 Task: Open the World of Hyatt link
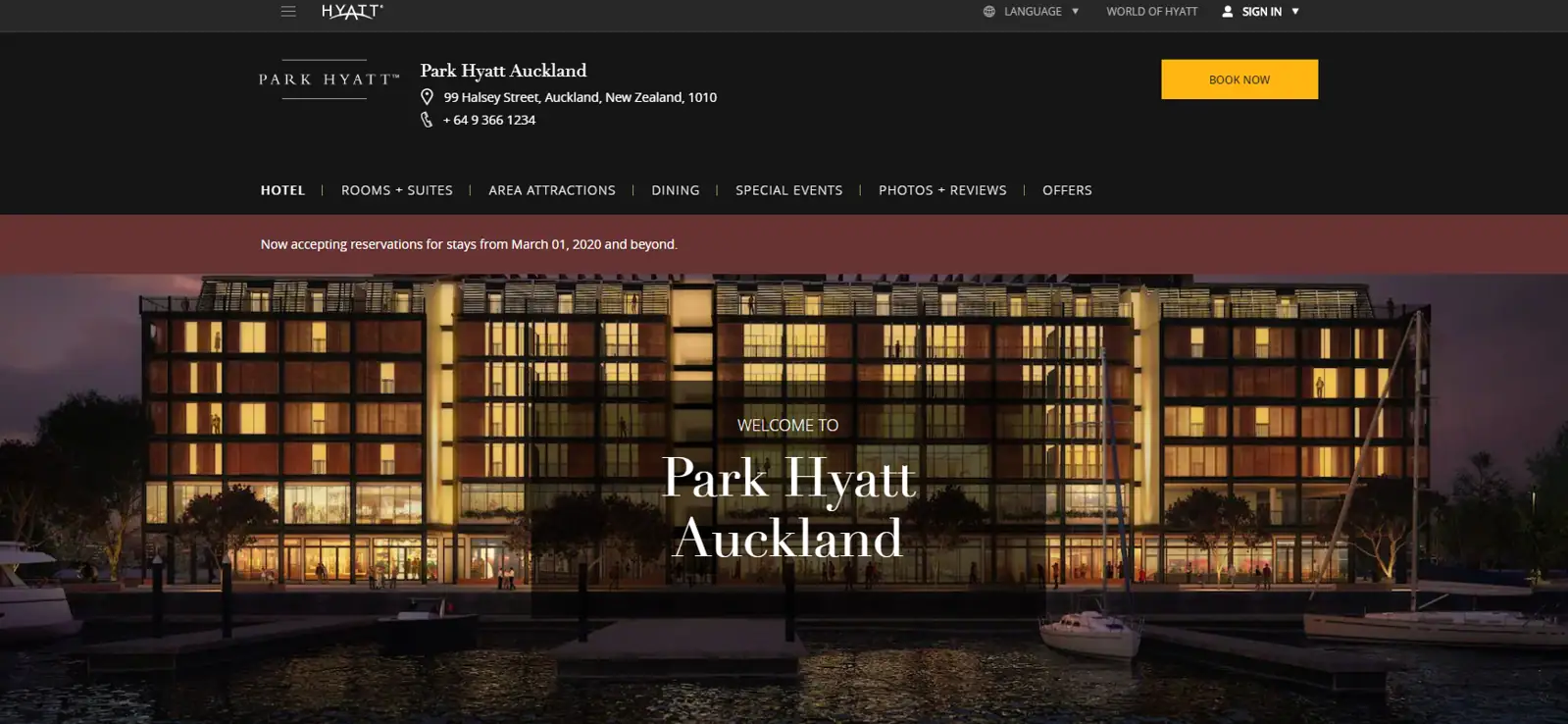(x=1151, y=12)
